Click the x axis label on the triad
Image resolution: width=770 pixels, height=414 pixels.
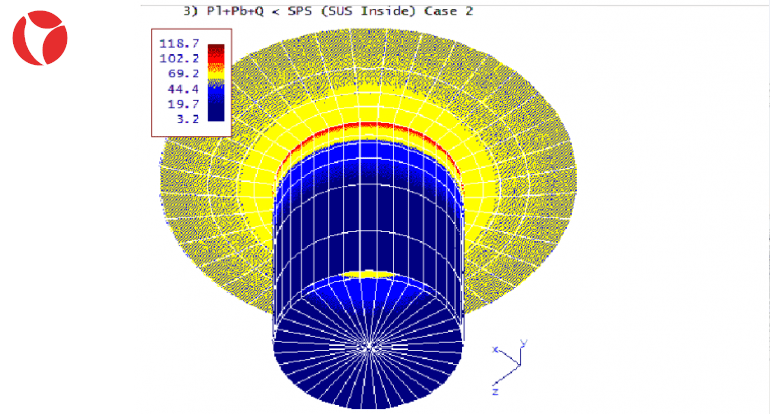pyautogui.click(x=495, y=350)
